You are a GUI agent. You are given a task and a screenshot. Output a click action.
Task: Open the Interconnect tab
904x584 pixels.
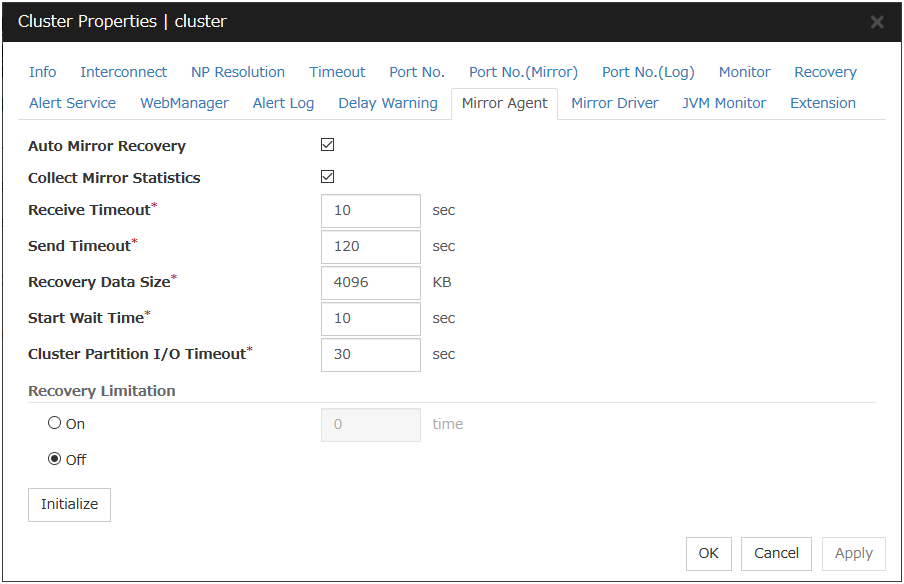(123, 72)
